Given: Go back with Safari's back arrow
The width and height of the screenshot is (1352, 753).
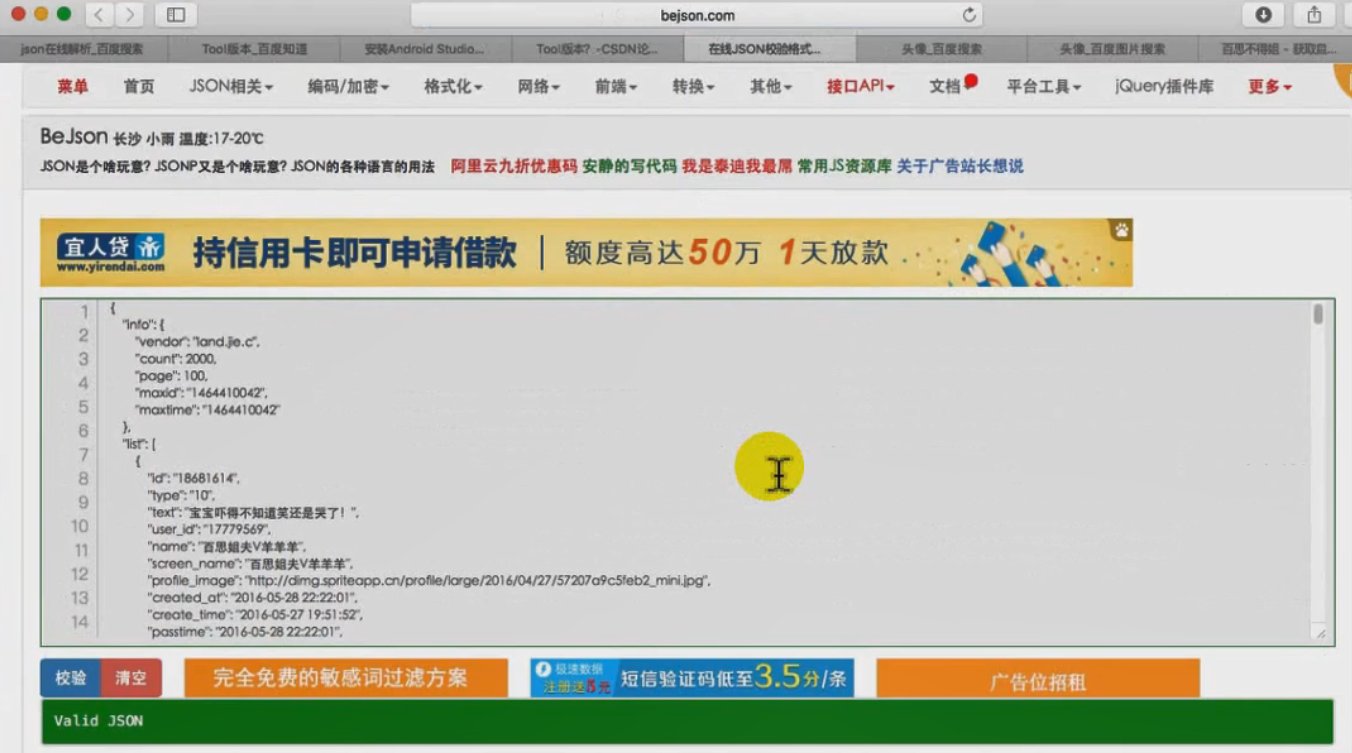Looking at the screenshot, I should coord(99,15).
